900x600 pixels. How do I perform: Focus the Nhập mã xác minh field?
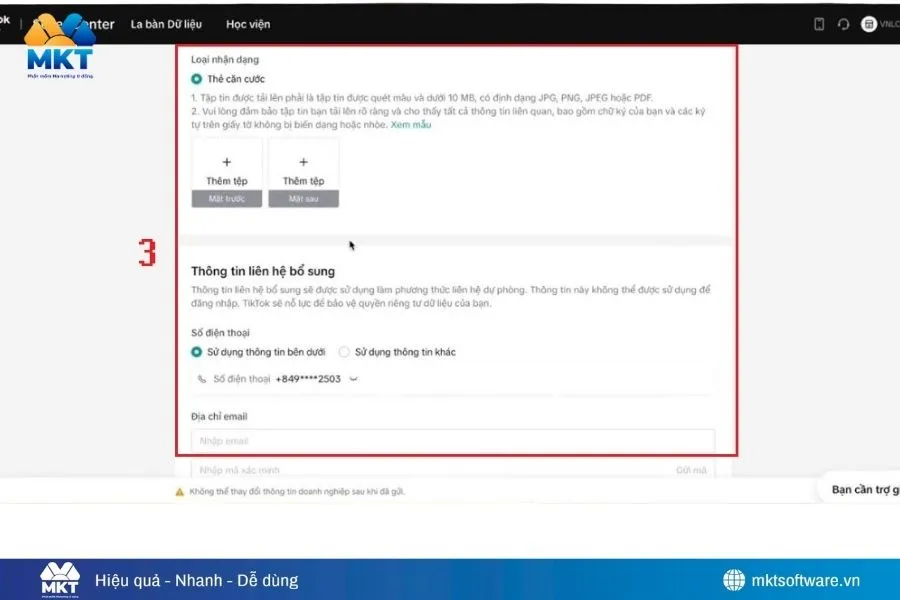point(420,470)
